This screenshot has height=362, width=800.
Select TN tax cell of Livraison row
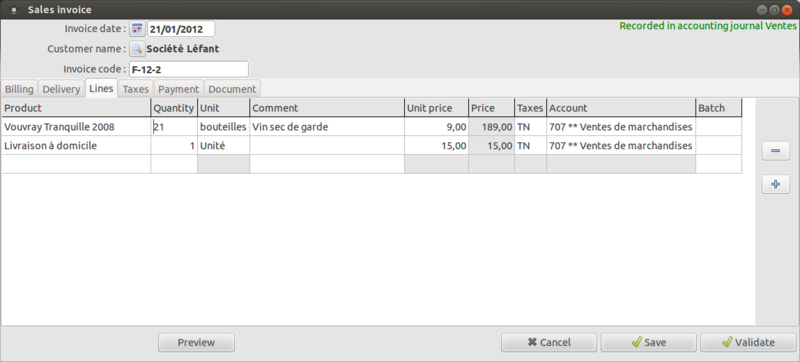point(531,146)
